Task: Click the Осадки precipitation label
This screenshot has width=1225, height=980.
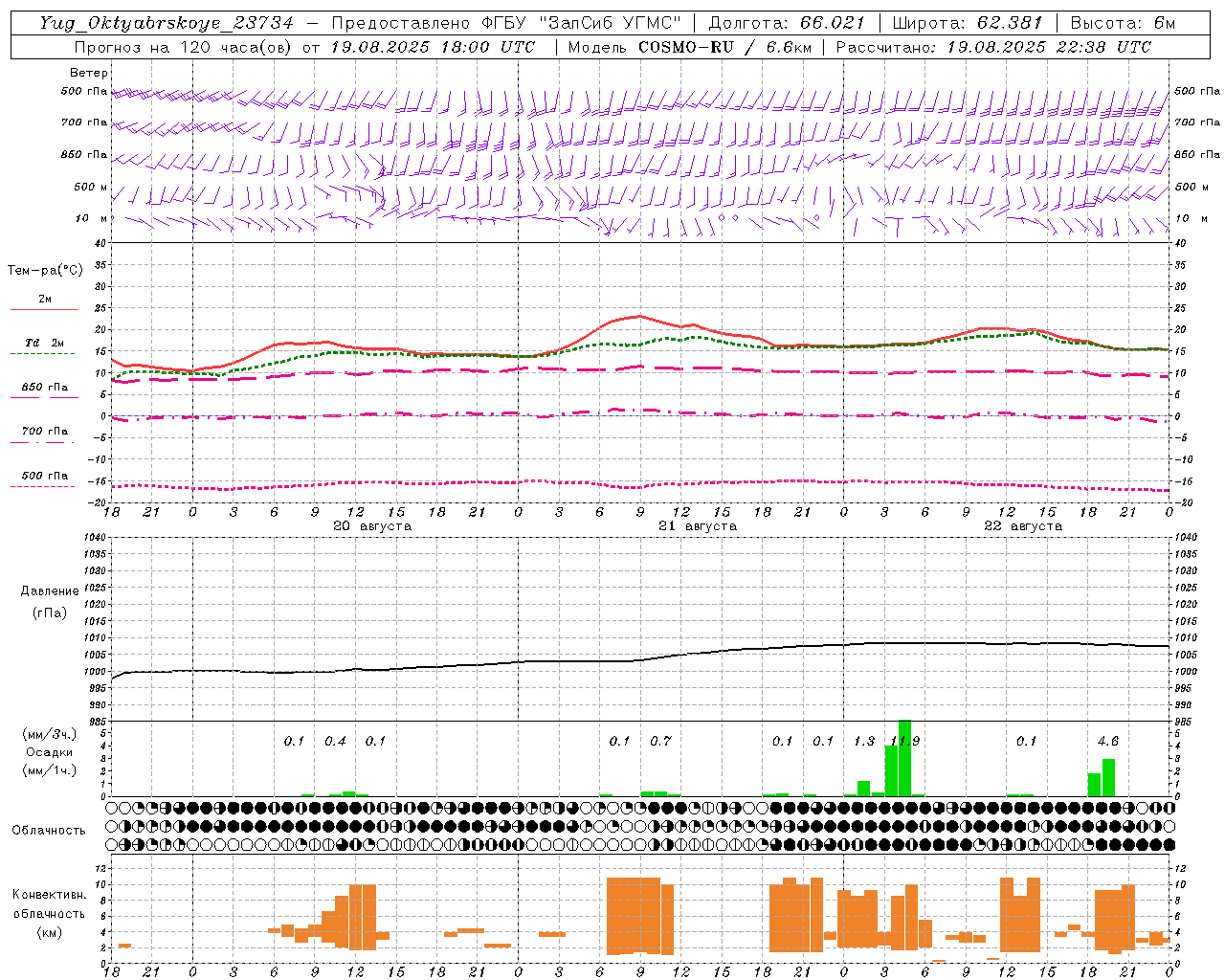Action: pyautogui.click(x=49, y=752)
